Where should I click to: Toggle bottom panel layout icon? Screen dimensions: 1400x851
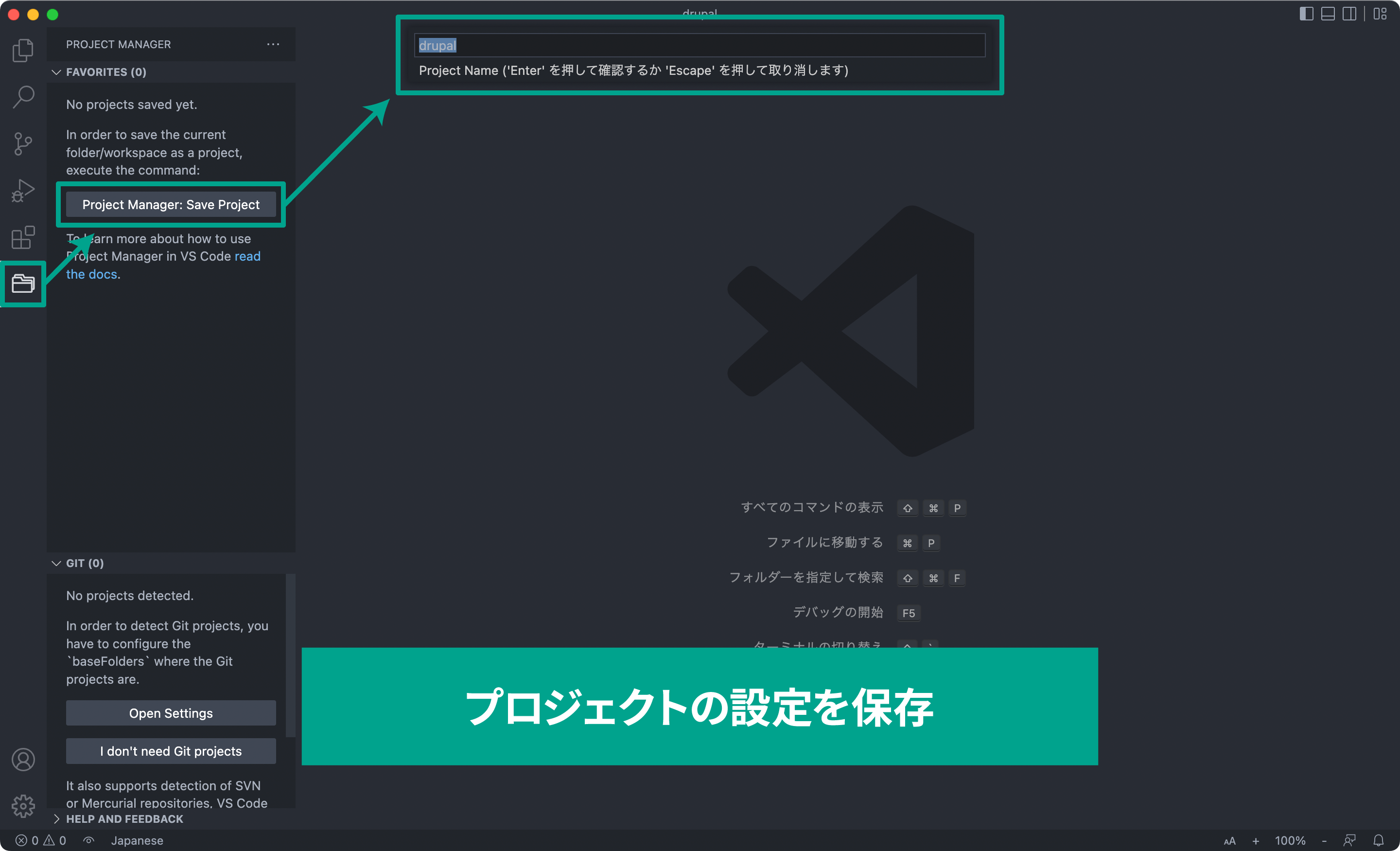point(1328,14)
